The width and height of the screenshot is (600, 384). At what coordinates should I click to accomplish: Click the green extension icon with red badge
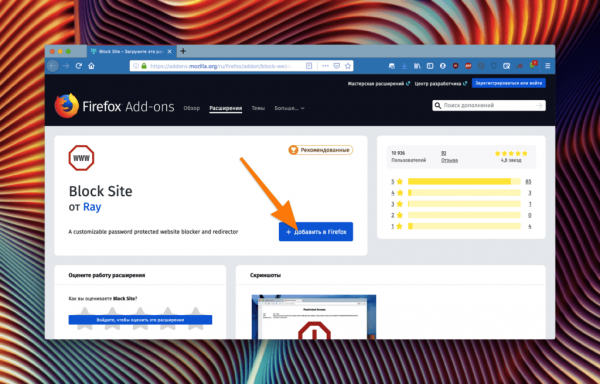(x=533, y=65)
